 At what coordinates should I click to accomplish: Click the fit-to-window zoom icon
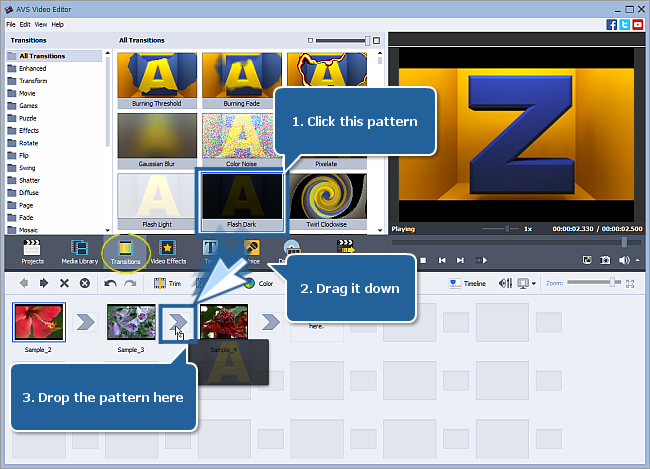point(630,284)
